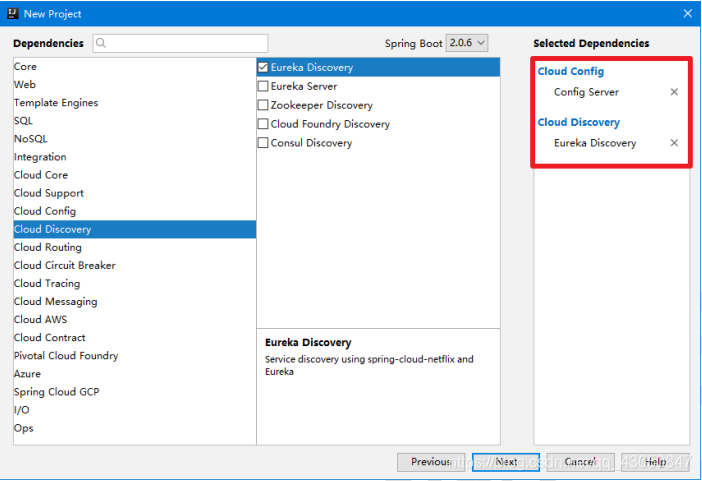Select the Core category
702x481 pixels.
point(135,66)
